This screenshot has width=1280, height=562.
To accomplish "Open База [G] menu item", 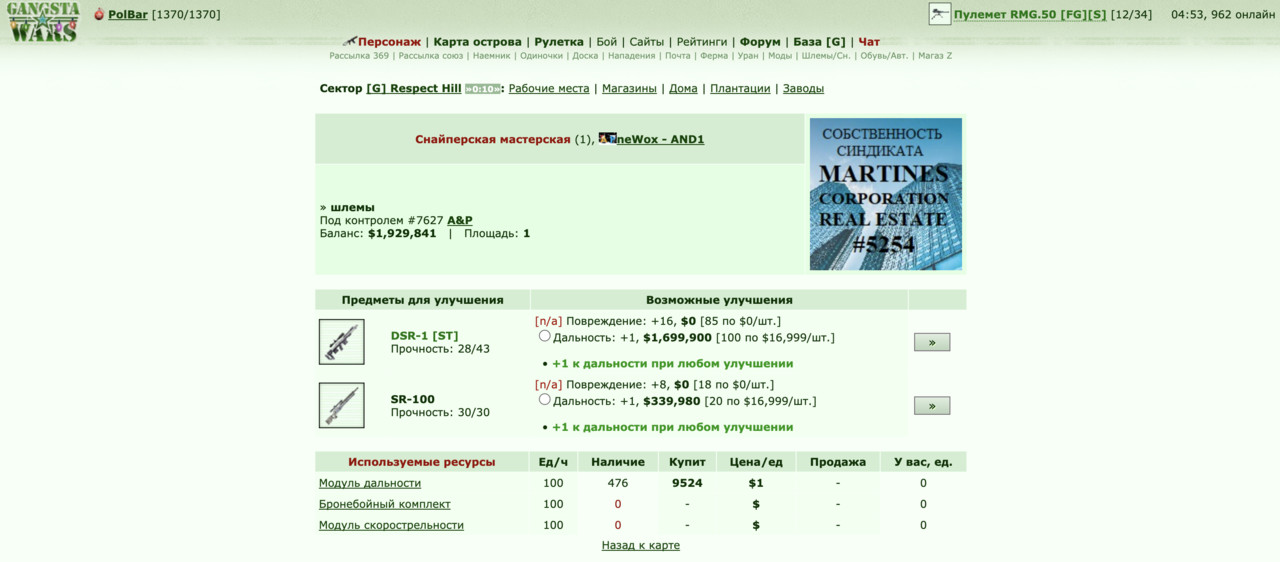I will (x=819, y=42).
